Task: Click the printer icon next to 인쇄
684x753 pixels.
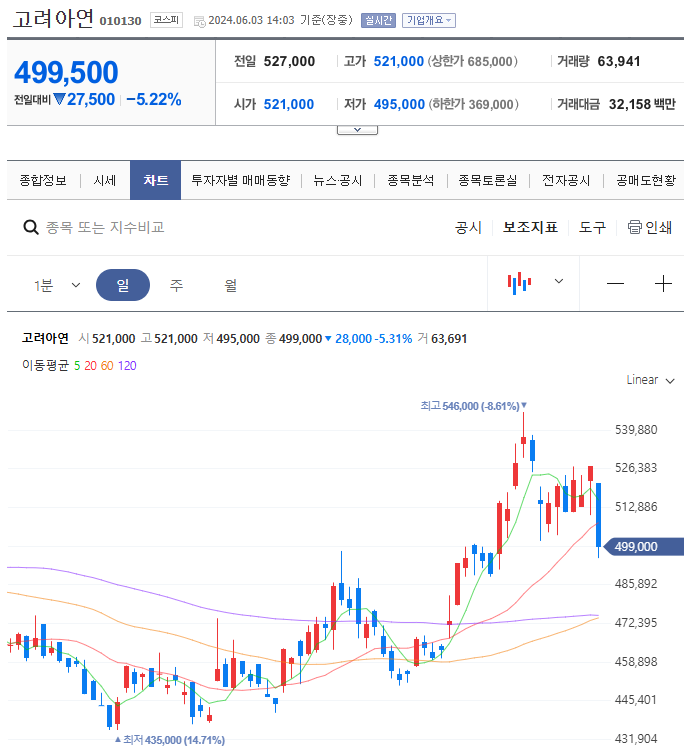Action: (x=635, y=227)
